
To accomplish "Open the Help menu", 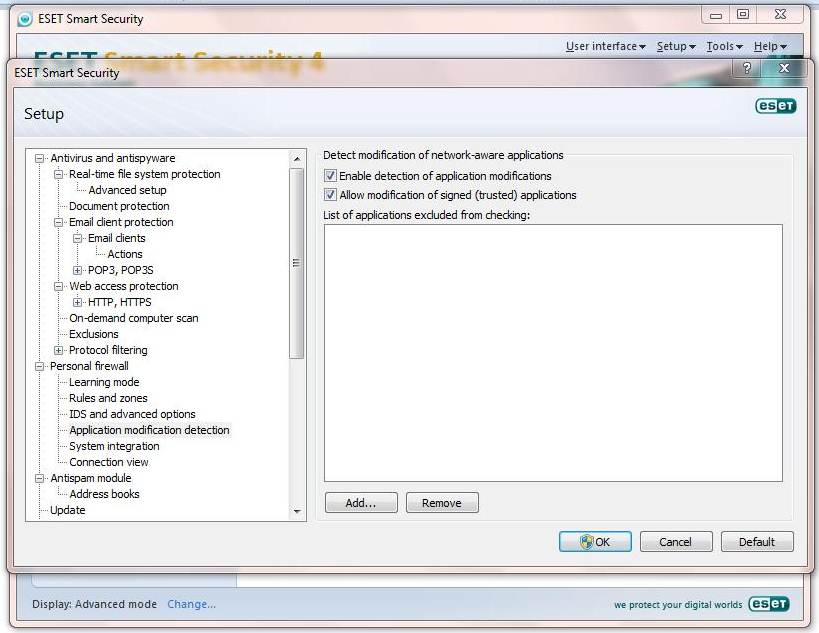I will click(770, 46).
